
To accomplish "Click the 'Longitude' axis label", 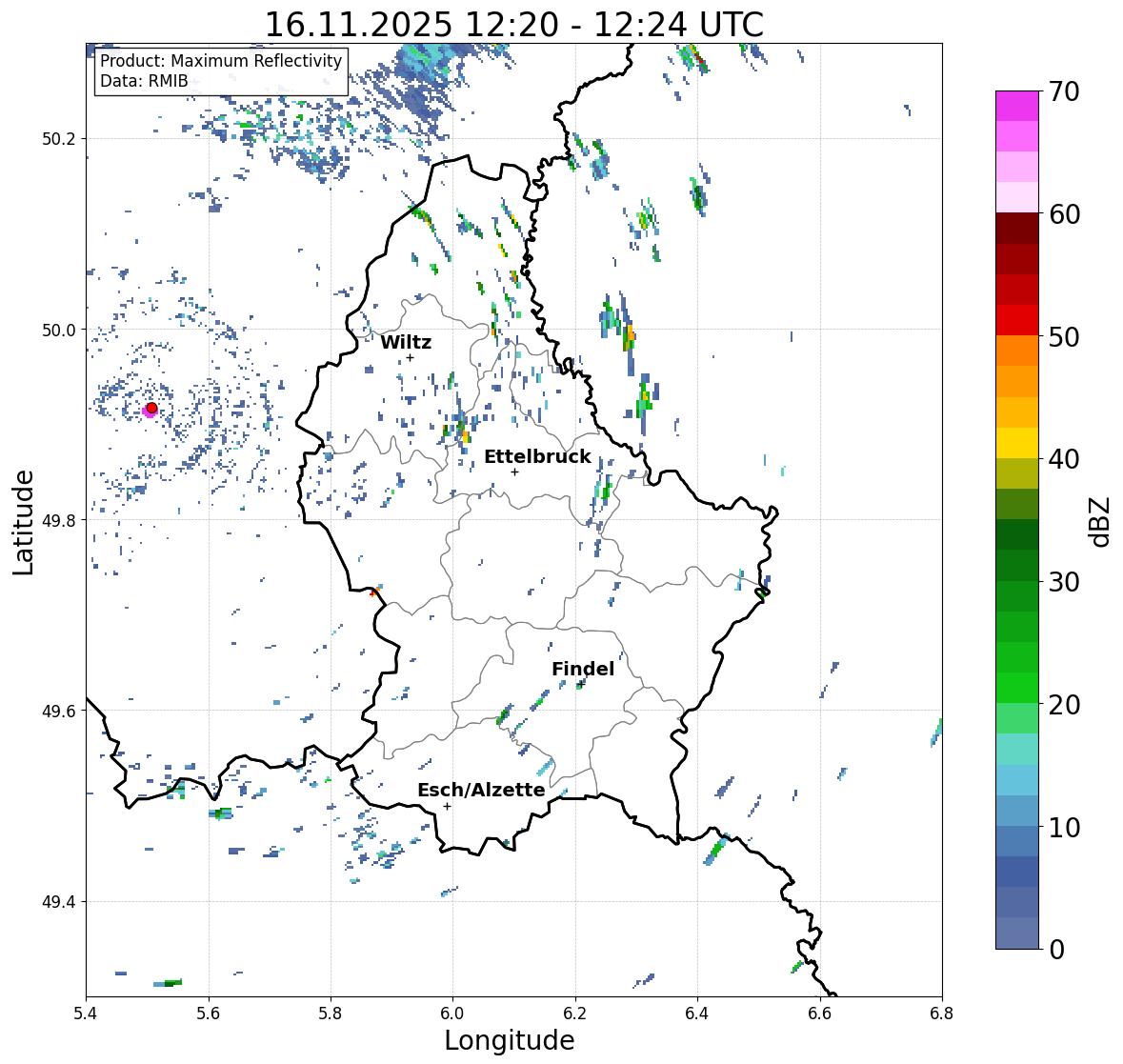I will tap(510, 1040).
